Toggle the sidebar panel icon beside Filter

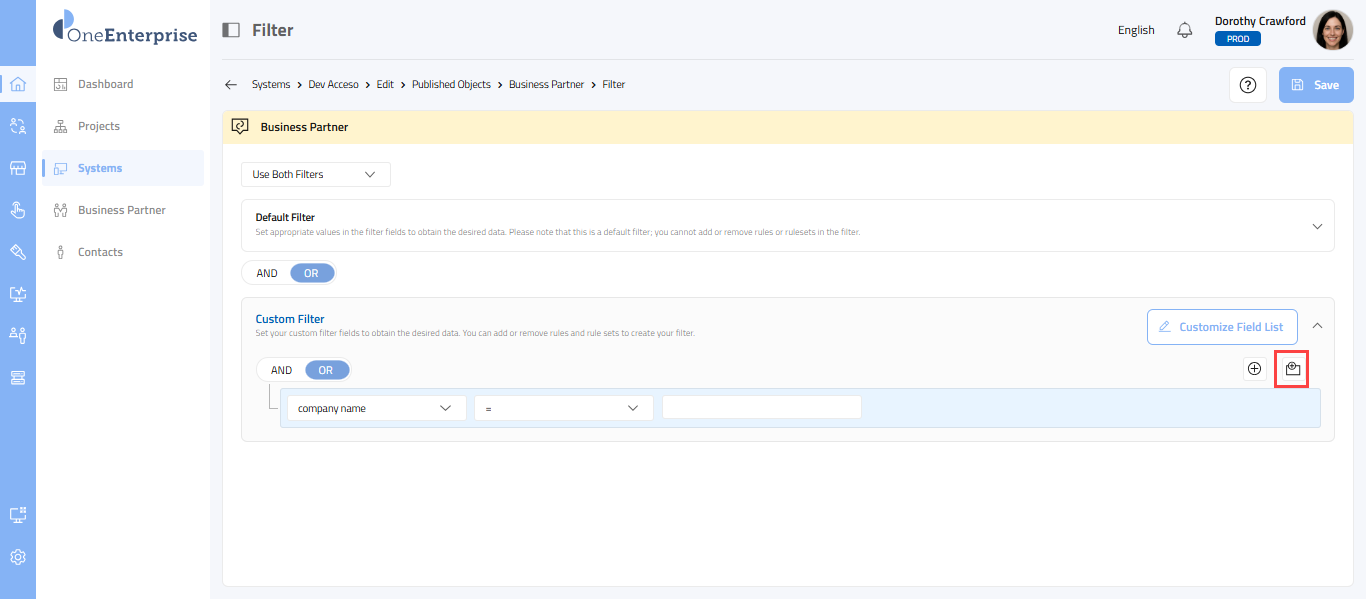[231, 30]
